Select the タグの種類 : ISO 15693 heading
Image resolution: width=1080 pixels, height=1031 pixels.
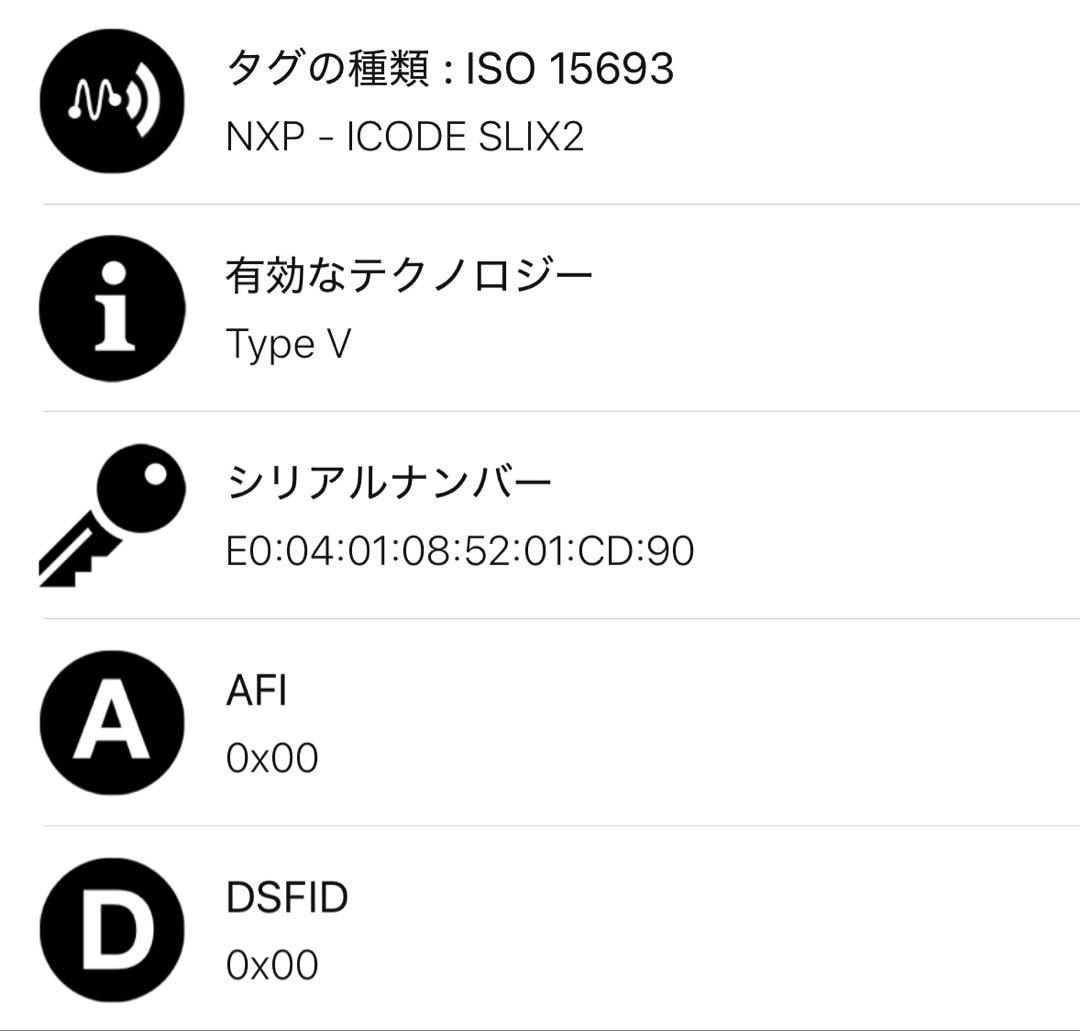[x=450, y=69]
